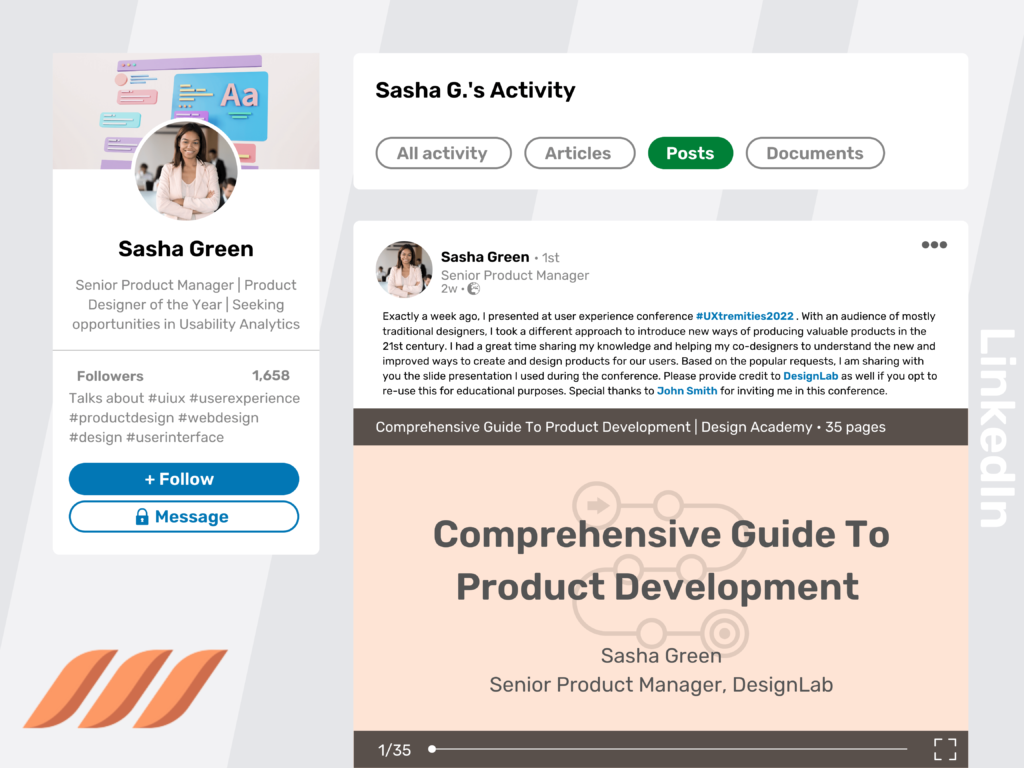Select the Posts filter tab
This screenshot has height=768, width=1024.
pos(690,153)
